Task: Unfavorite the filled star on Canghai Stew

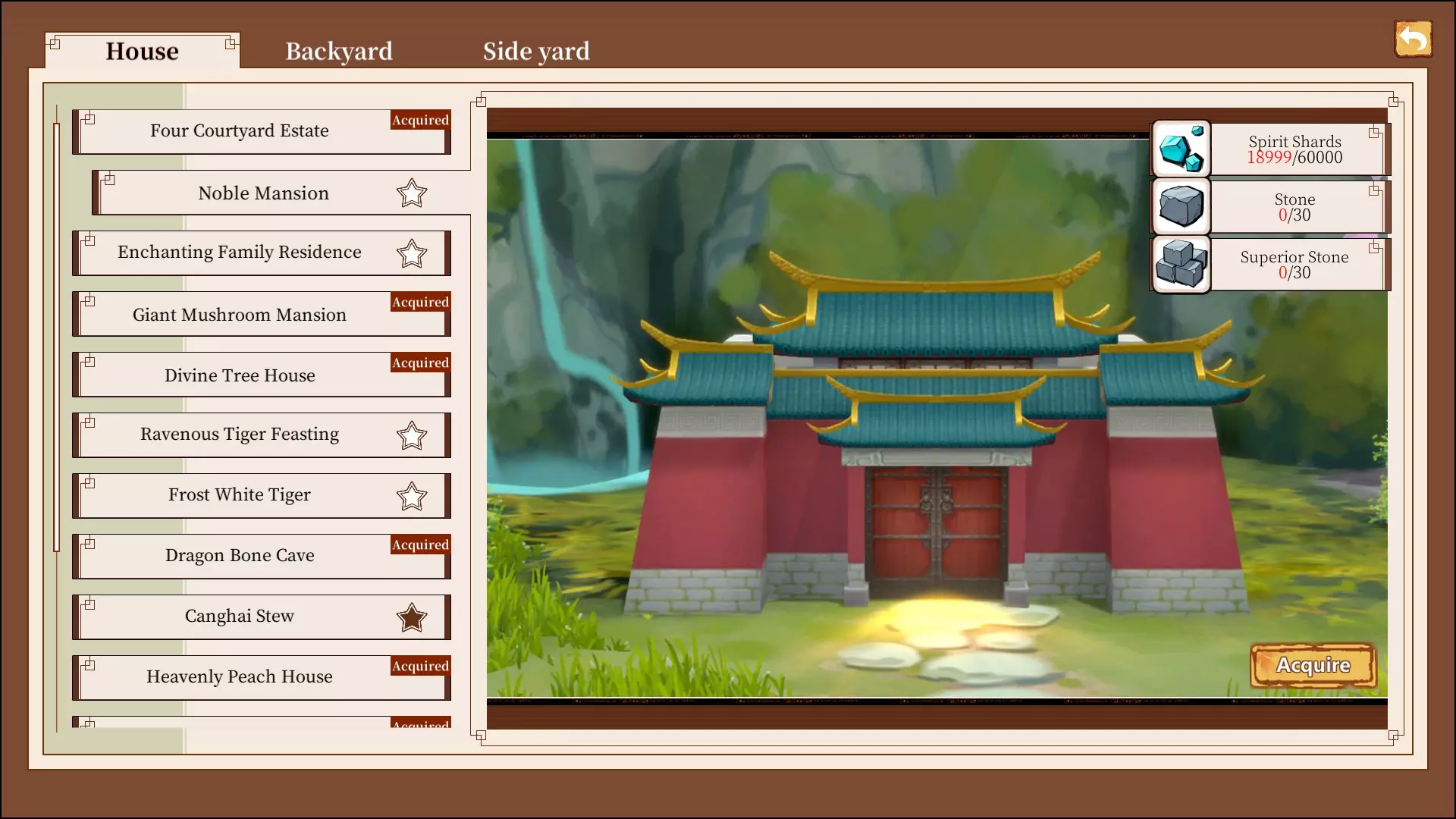Action: [x=412, y=618]
